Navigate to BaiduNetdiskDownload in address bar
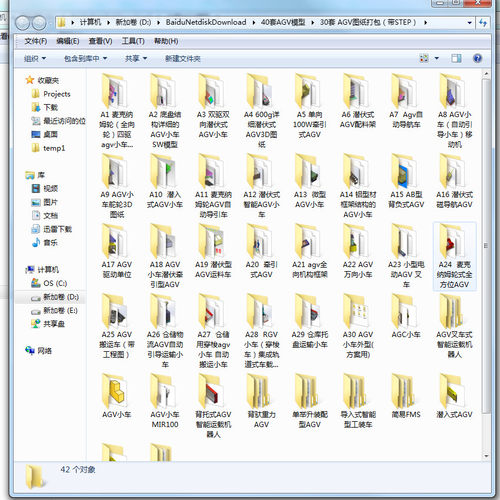The image size is (500, 500). (206, 23)
